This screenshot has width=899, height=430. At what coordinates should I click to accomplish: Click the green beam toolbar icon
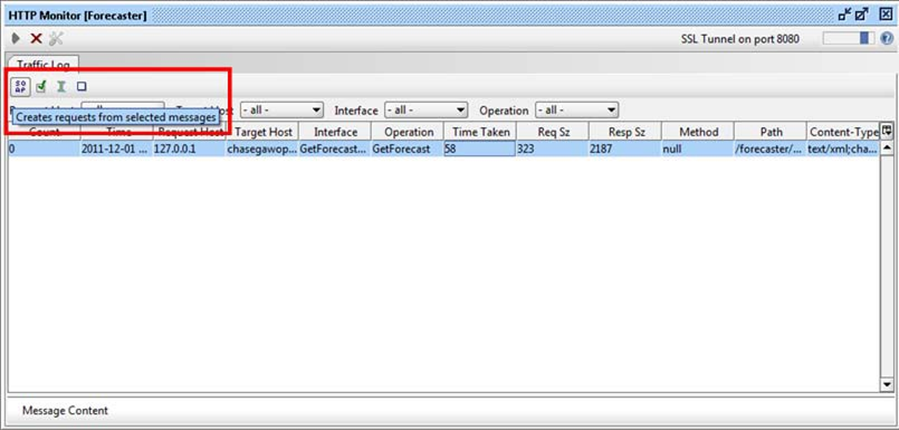point(61,87)
